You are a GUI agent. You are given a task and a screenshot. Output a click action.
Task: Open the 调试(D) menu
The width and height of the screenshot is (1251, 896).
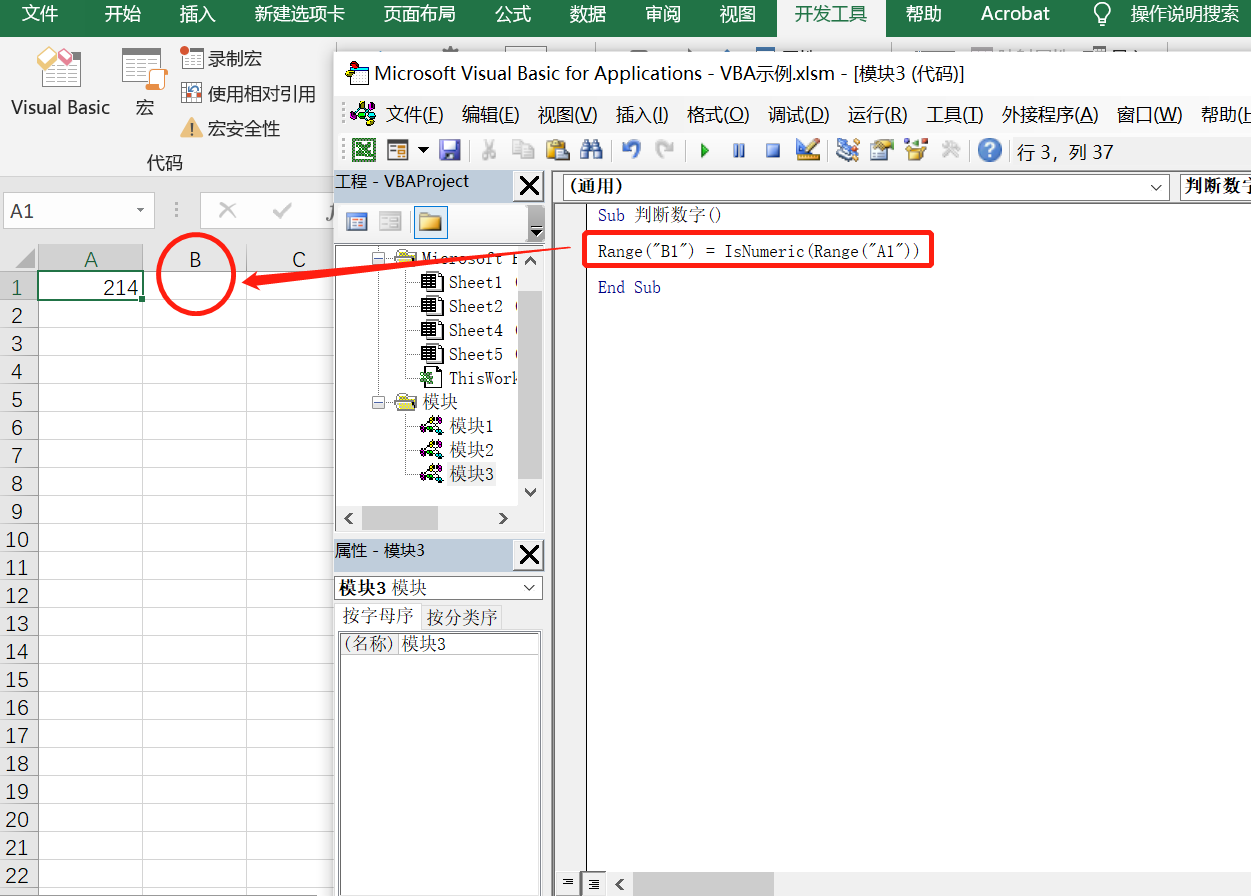tap(798, 114)
